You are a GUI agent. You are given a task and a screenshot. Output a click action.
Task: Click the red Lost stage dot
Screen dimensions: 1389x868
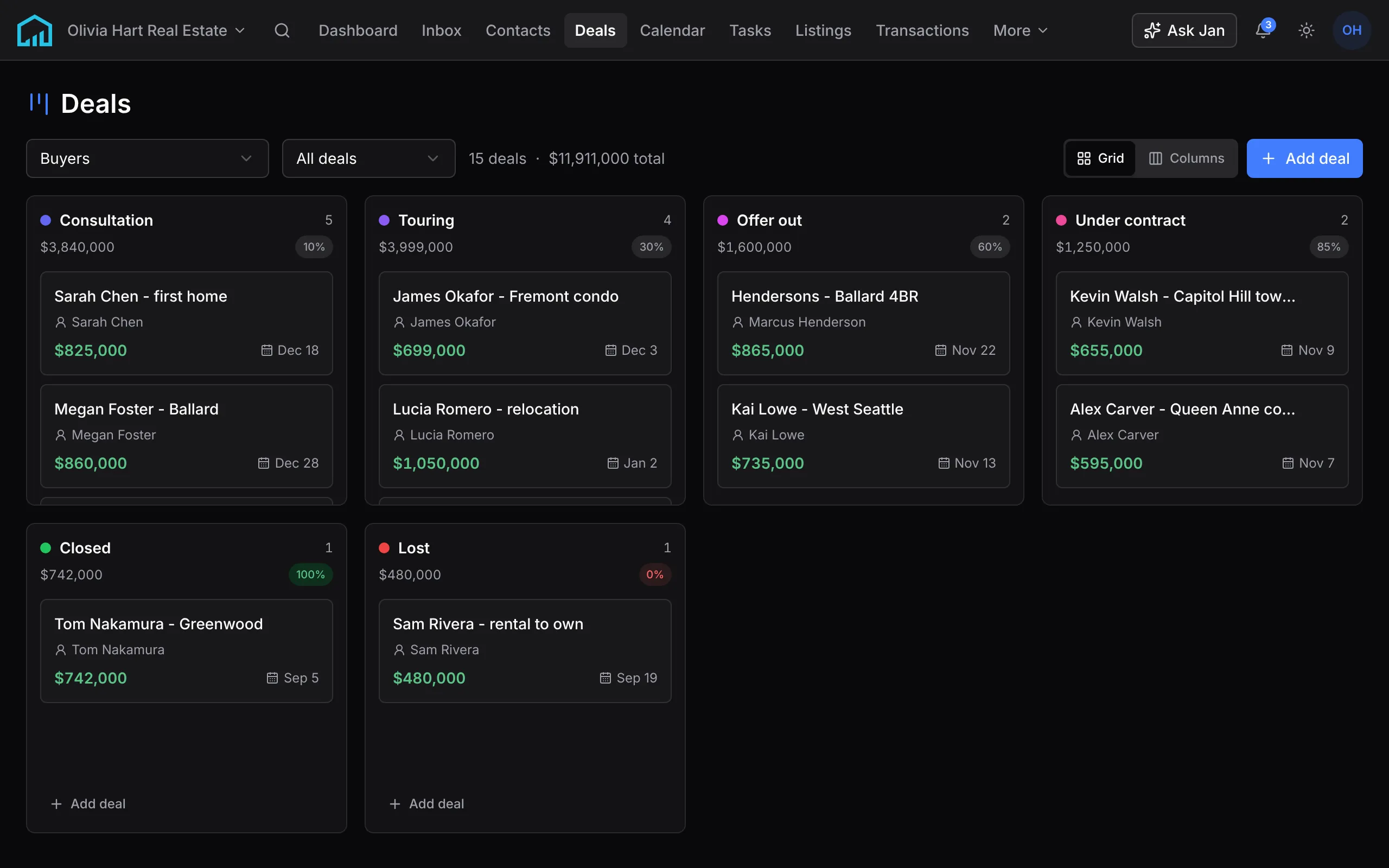385,548
